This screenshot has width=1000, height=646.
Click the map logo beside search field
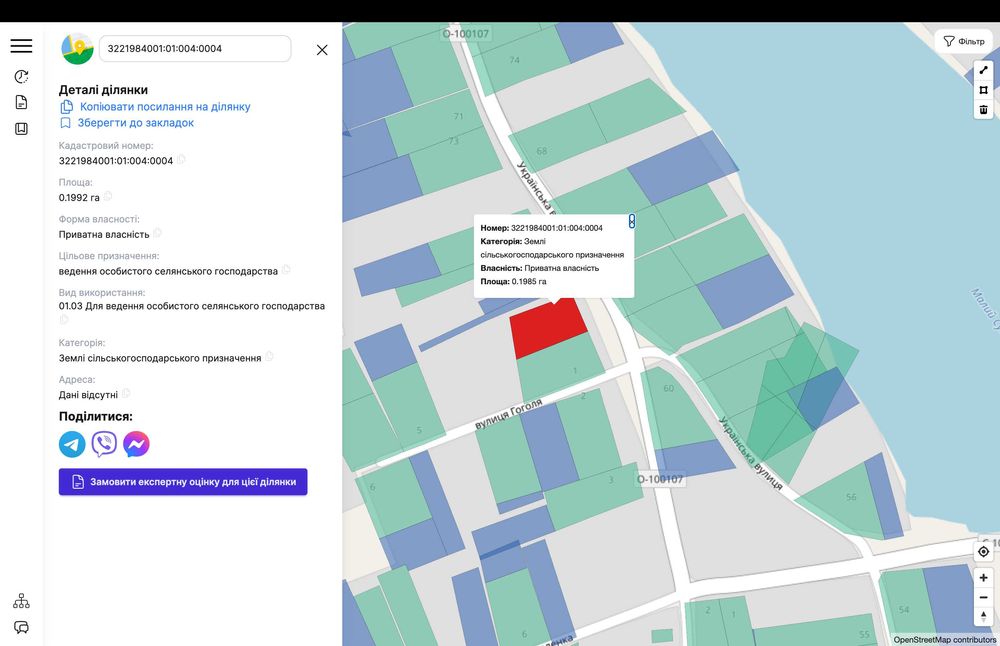(77, 49)
